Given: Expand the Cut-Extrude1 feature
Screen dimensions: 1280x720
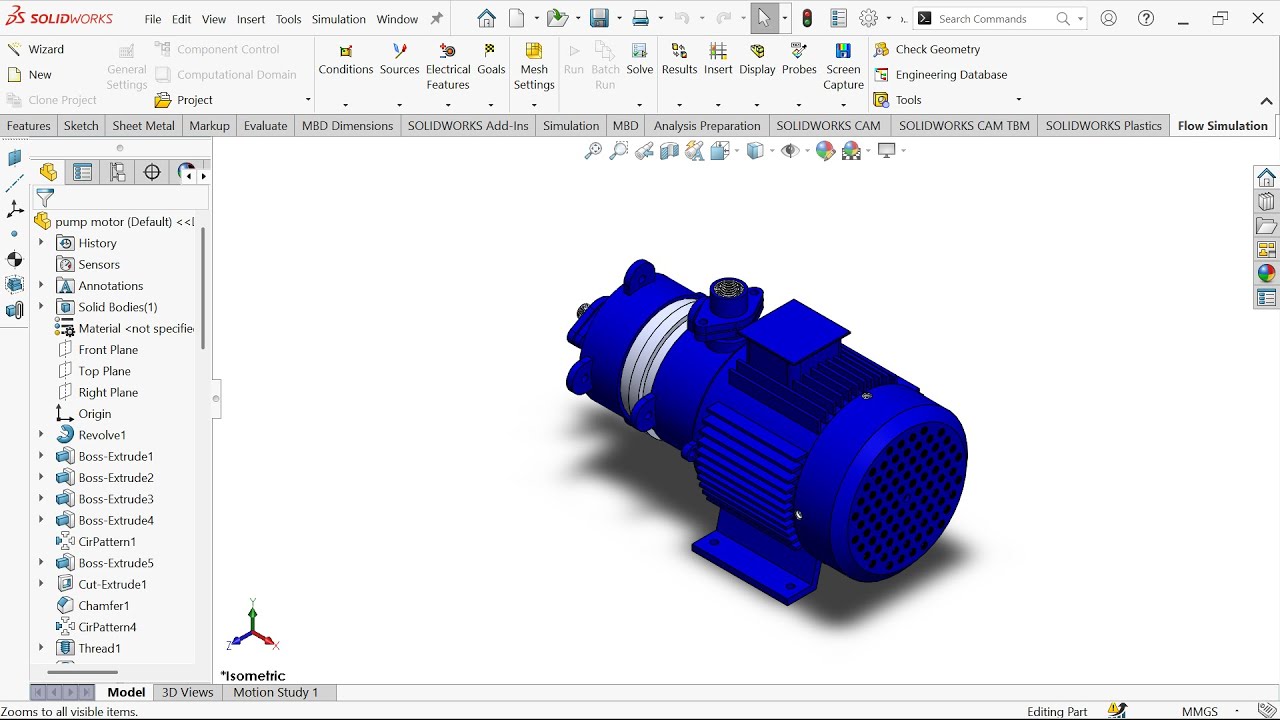Looking at the screenshot, I should (41, 584).
